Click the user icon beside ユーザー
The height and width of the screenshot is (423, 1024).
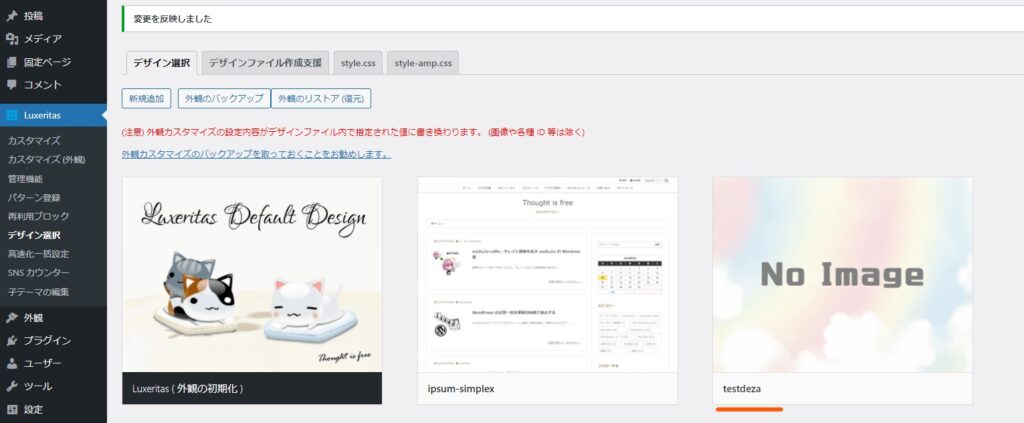12,364
